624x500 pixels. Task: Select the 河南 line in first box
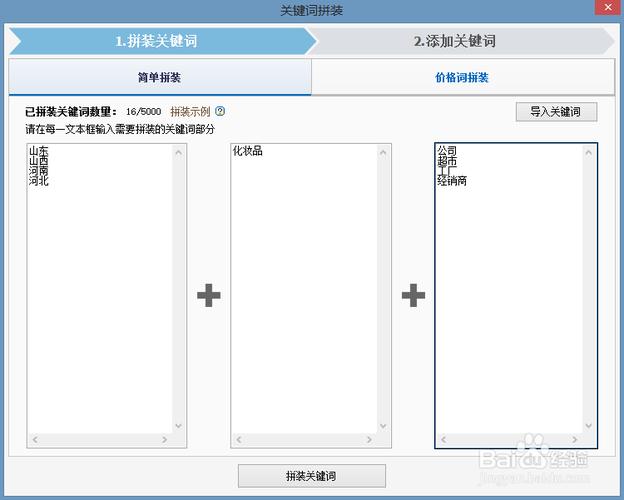pos(39,171)
